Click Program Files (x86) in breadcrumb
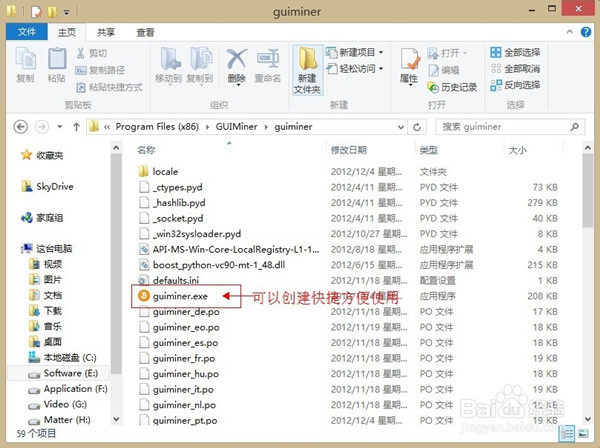Viewport: 600px width, 448px height. coord(157,127)
